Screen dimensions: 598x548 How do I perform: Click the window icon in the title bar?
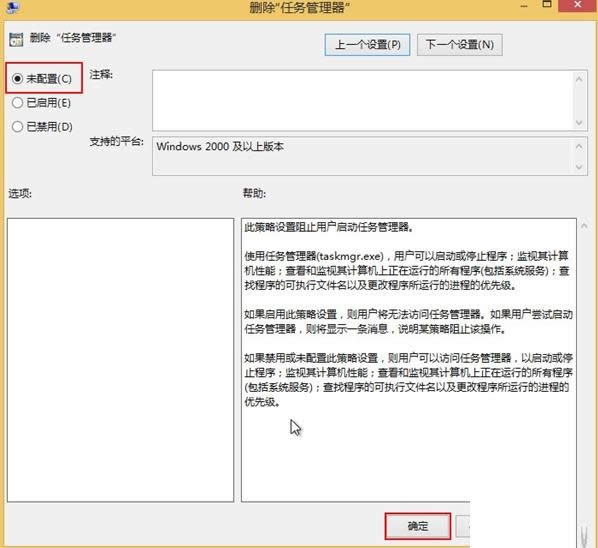pos(13,6)
